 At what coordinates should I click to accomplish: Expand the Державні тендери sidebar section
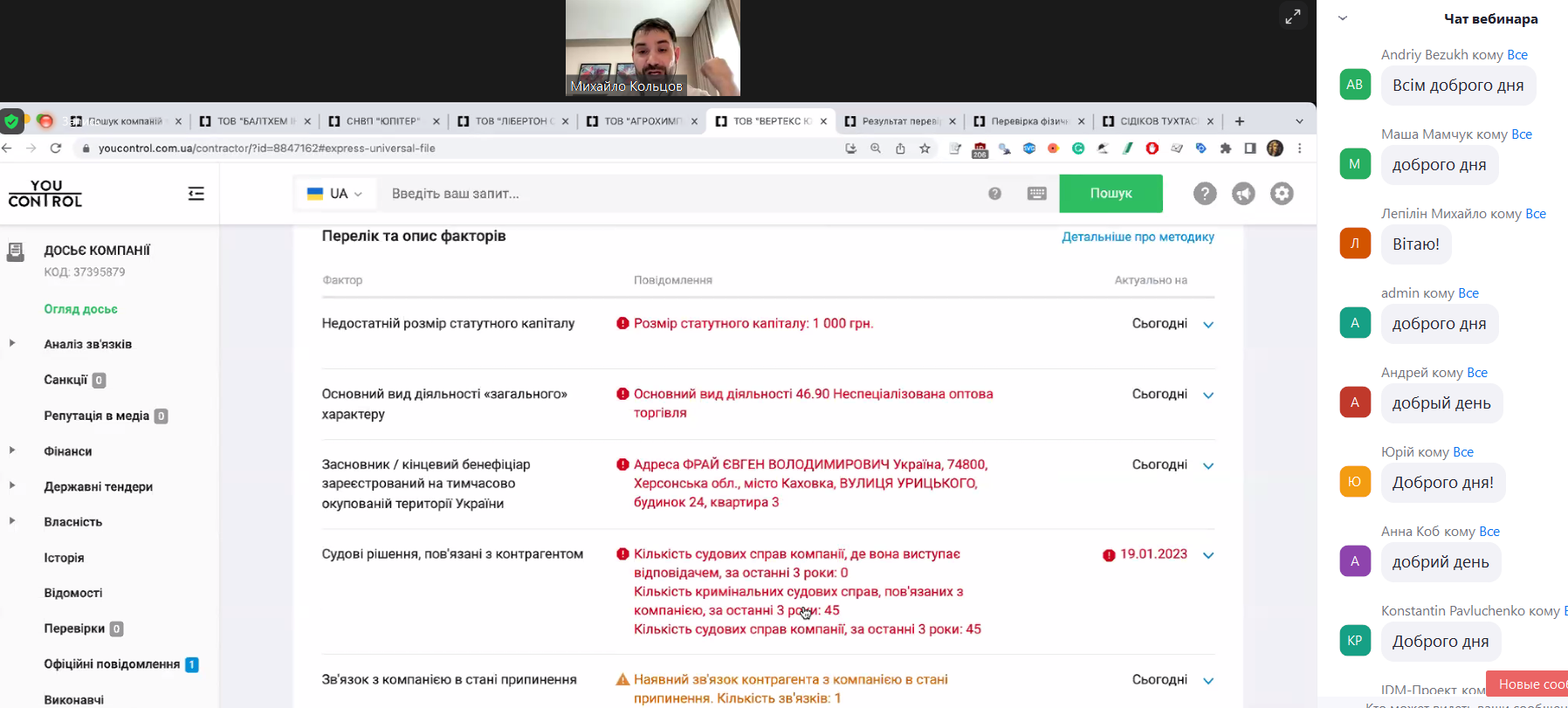tap(12, 485)
